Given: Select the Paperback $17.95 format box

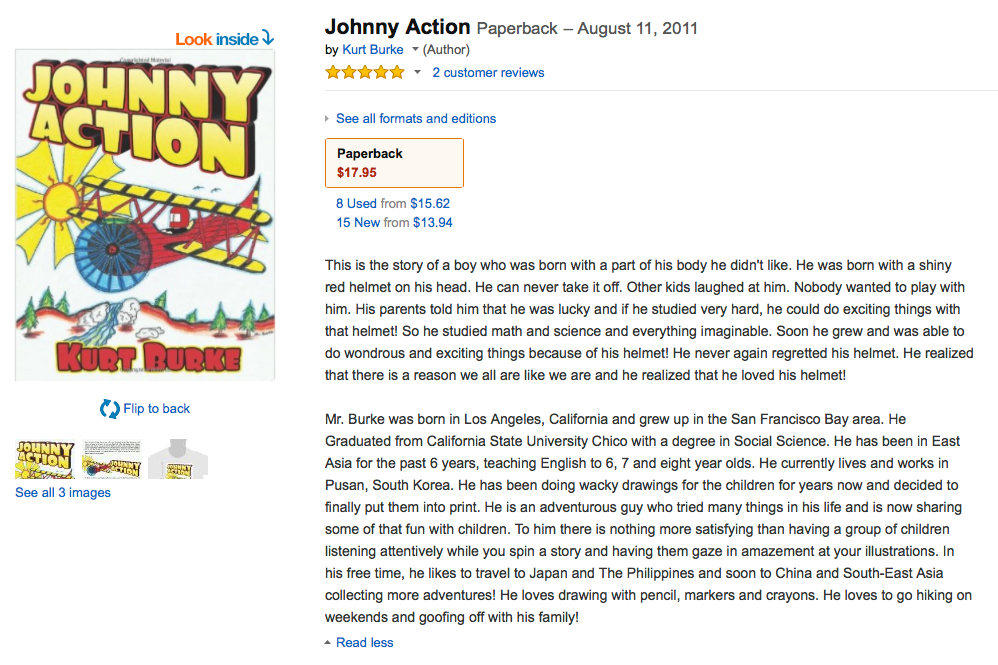Looking at the screenshot, I should click(x=394, y=163).
